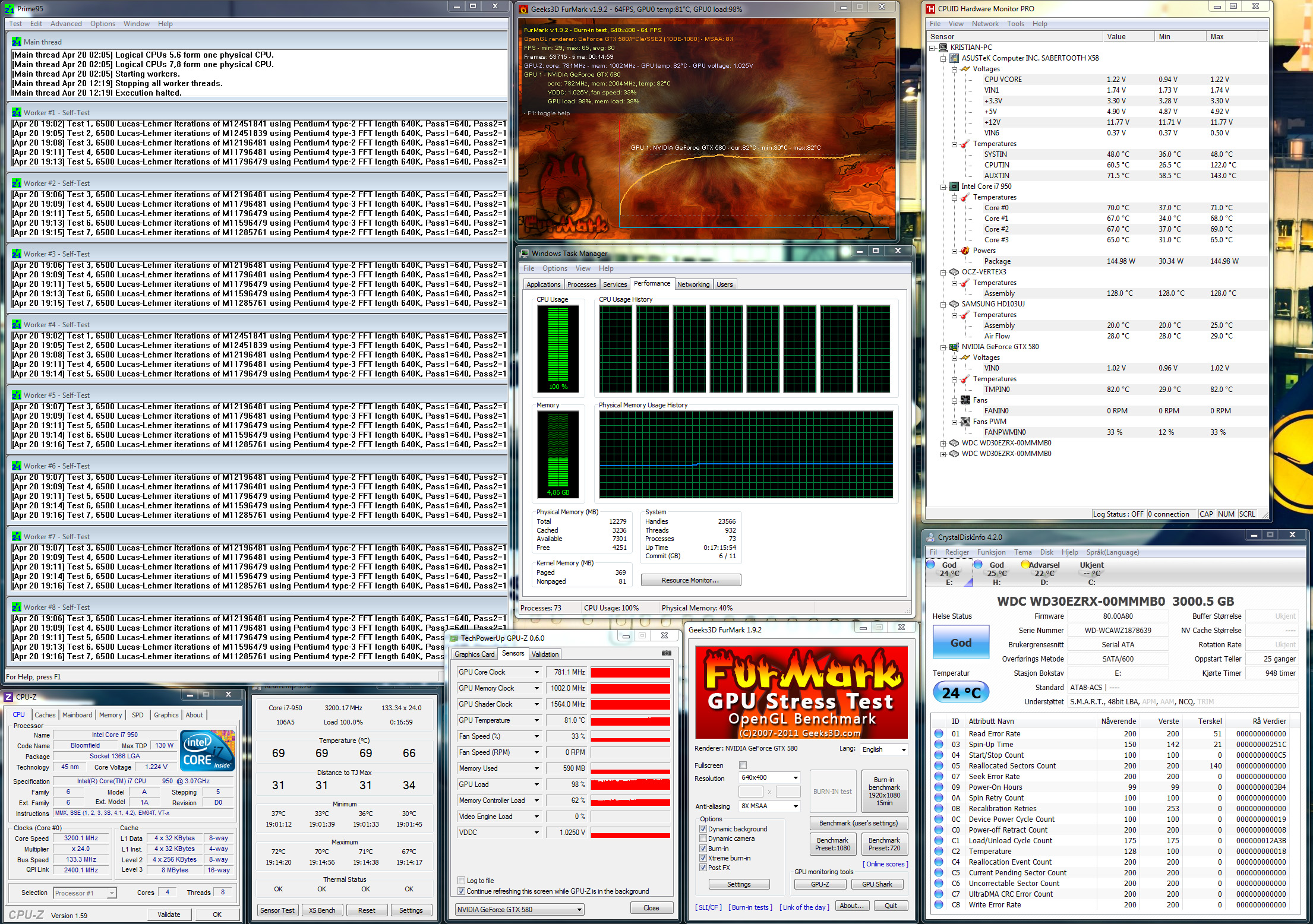1313x924 pixels.
Task: Uncheck Continue refreshing GPU-Z in background
Action: (462, 891)
